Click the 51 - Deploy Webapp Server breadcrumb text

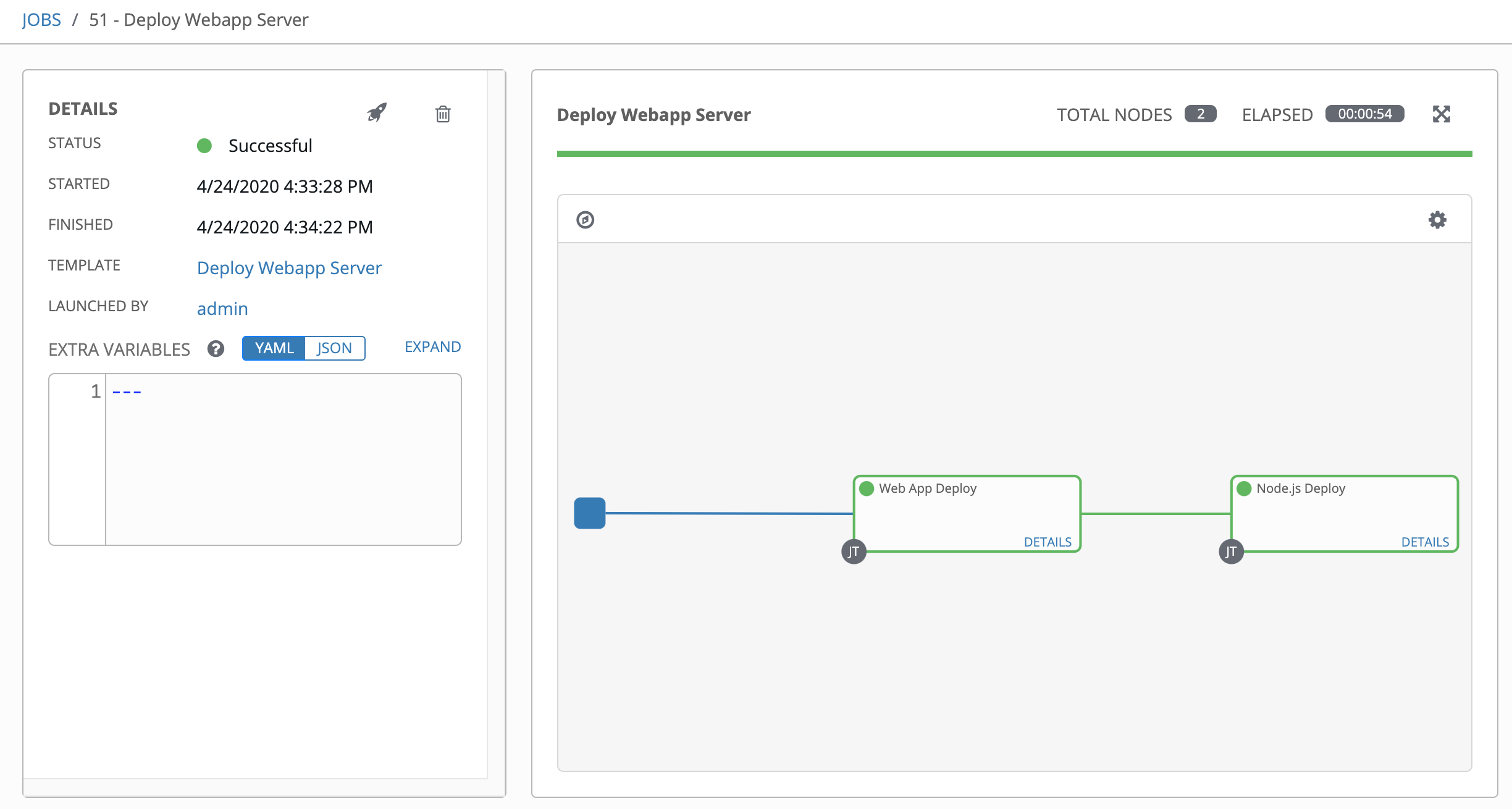tap(199, 20)
